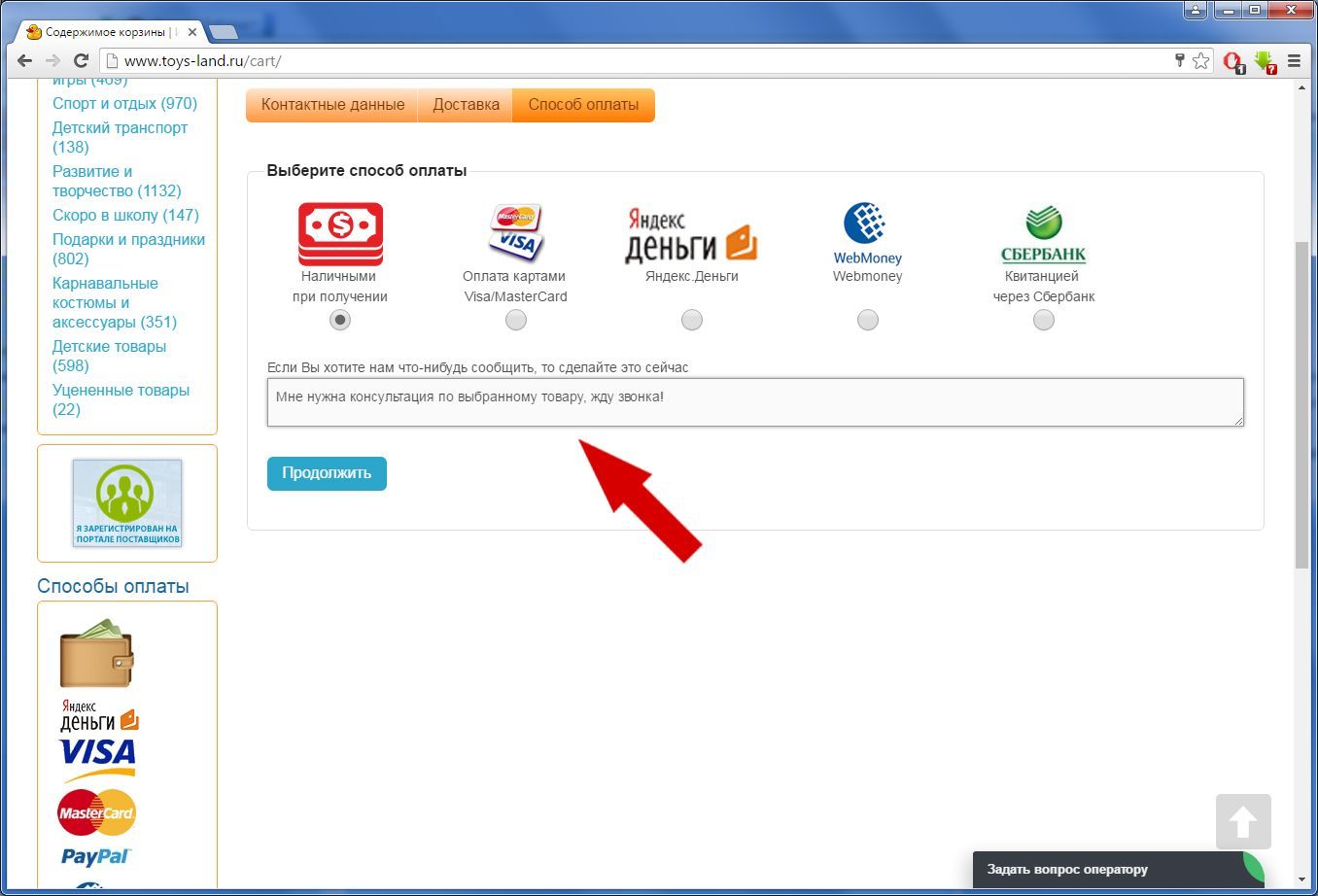Click the message comment text area

755,402
